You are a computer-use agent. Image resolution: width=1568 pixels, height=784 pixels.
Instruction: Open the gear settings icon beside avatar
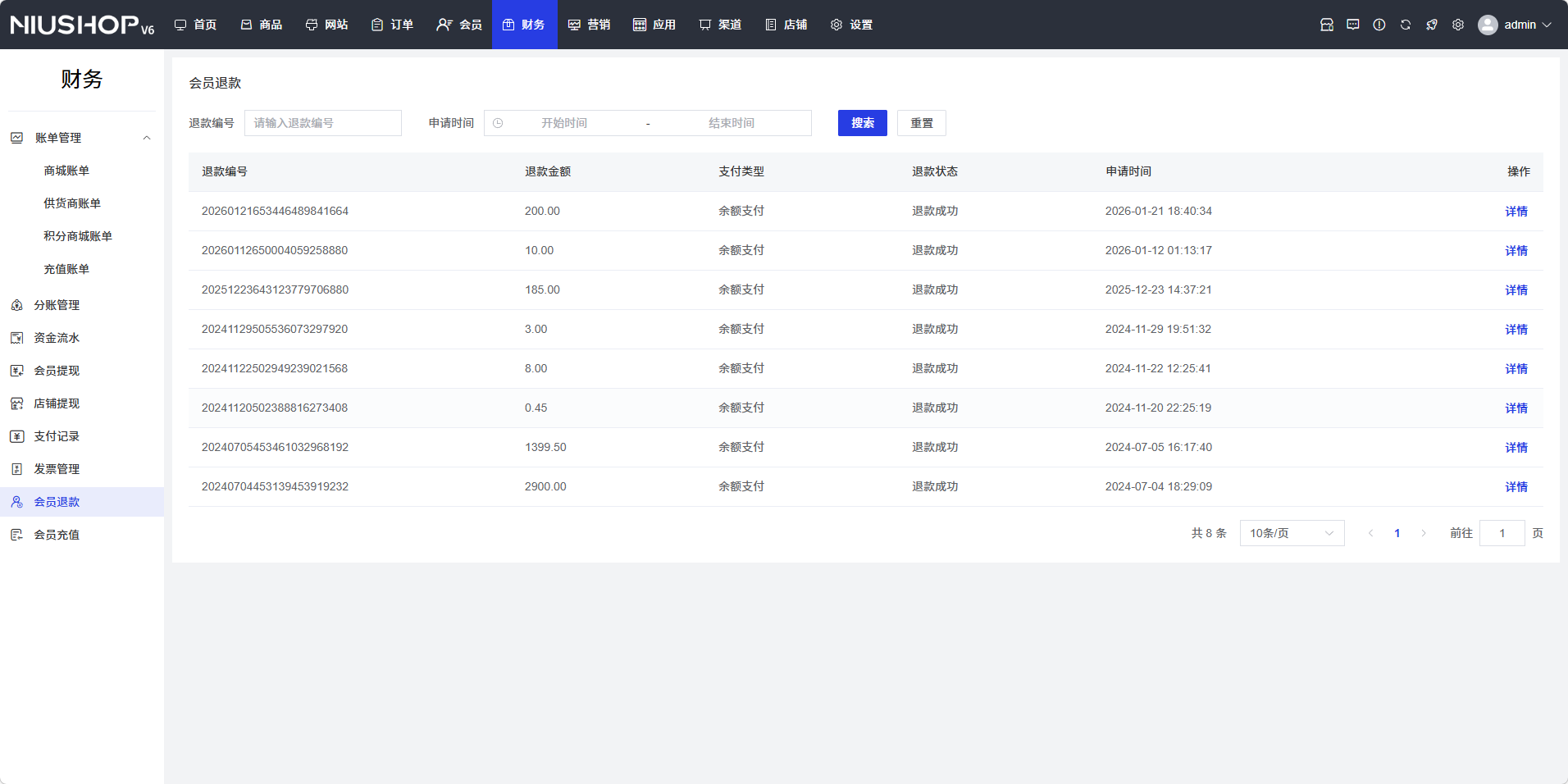(1457, 25)
